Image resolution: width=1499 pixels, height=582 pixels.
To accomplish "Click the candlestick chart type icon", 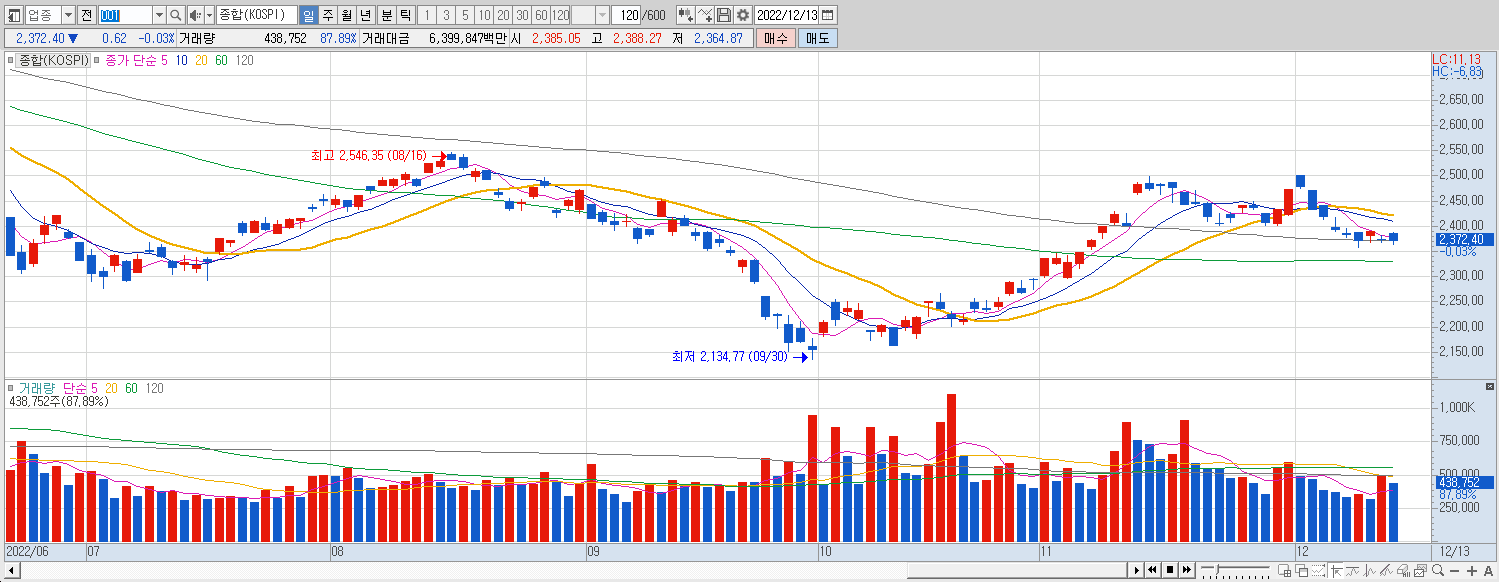I will tap(685, 15).
